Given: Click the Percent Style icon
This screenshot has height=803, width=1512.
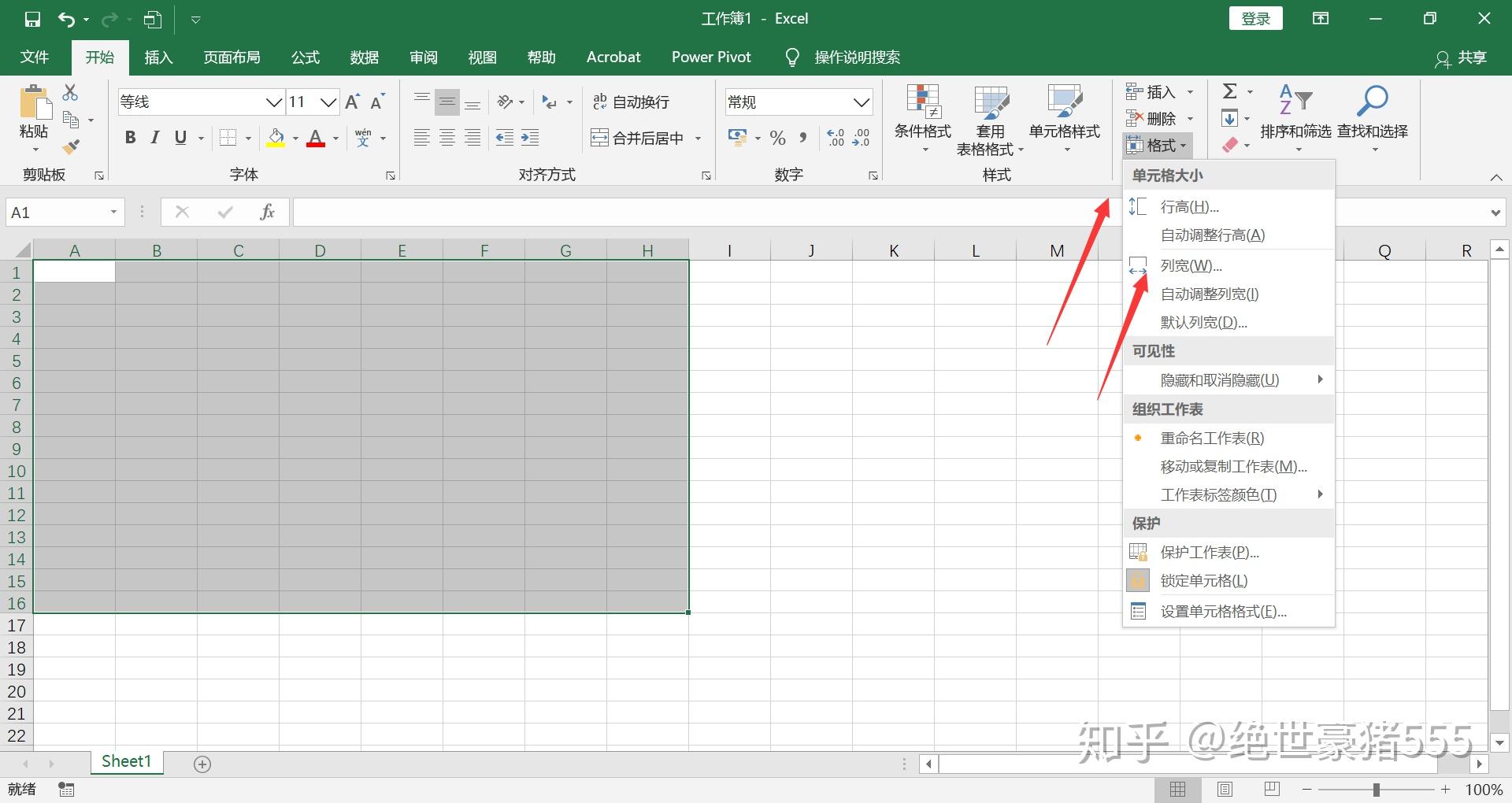Looking at the screenshot, I should click(x=778, y=138).
